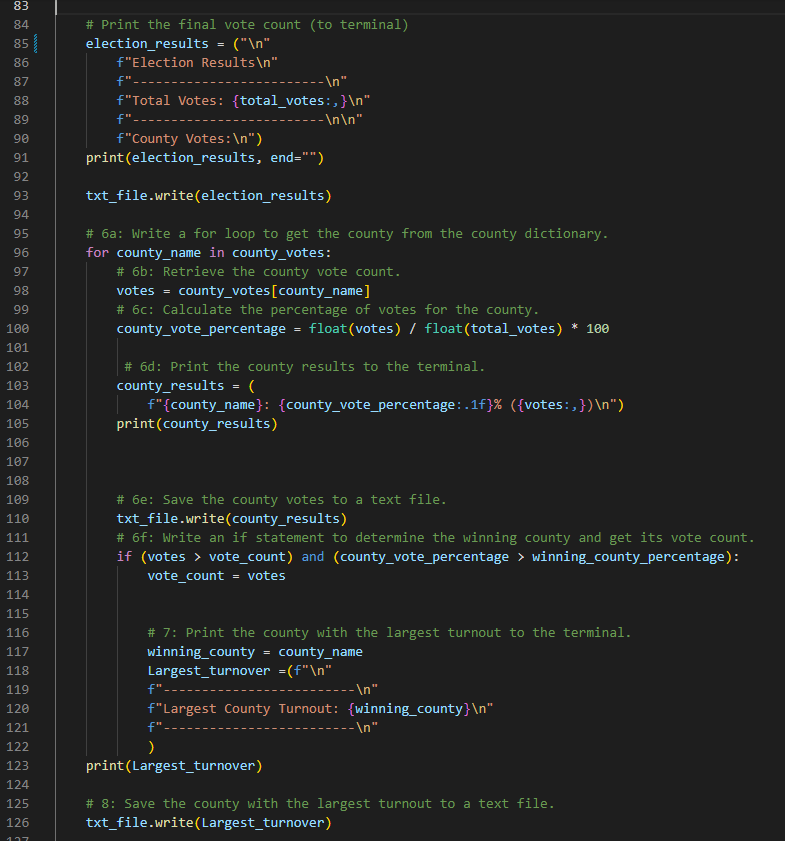Click '{total_votes:,}' in the Total Votes string

click(x=290, y=101)
